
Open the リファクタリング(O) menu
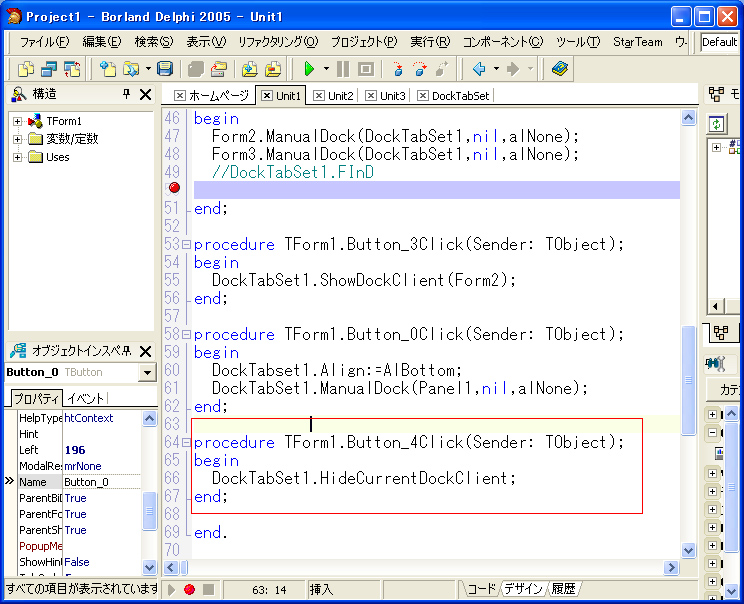pyautogui.click(x=278, y=42)
